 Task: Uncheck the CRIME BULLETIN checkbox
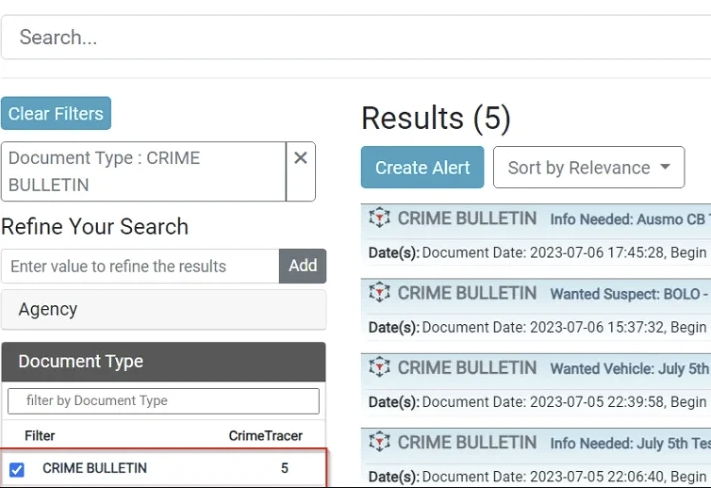pos(17,469)
